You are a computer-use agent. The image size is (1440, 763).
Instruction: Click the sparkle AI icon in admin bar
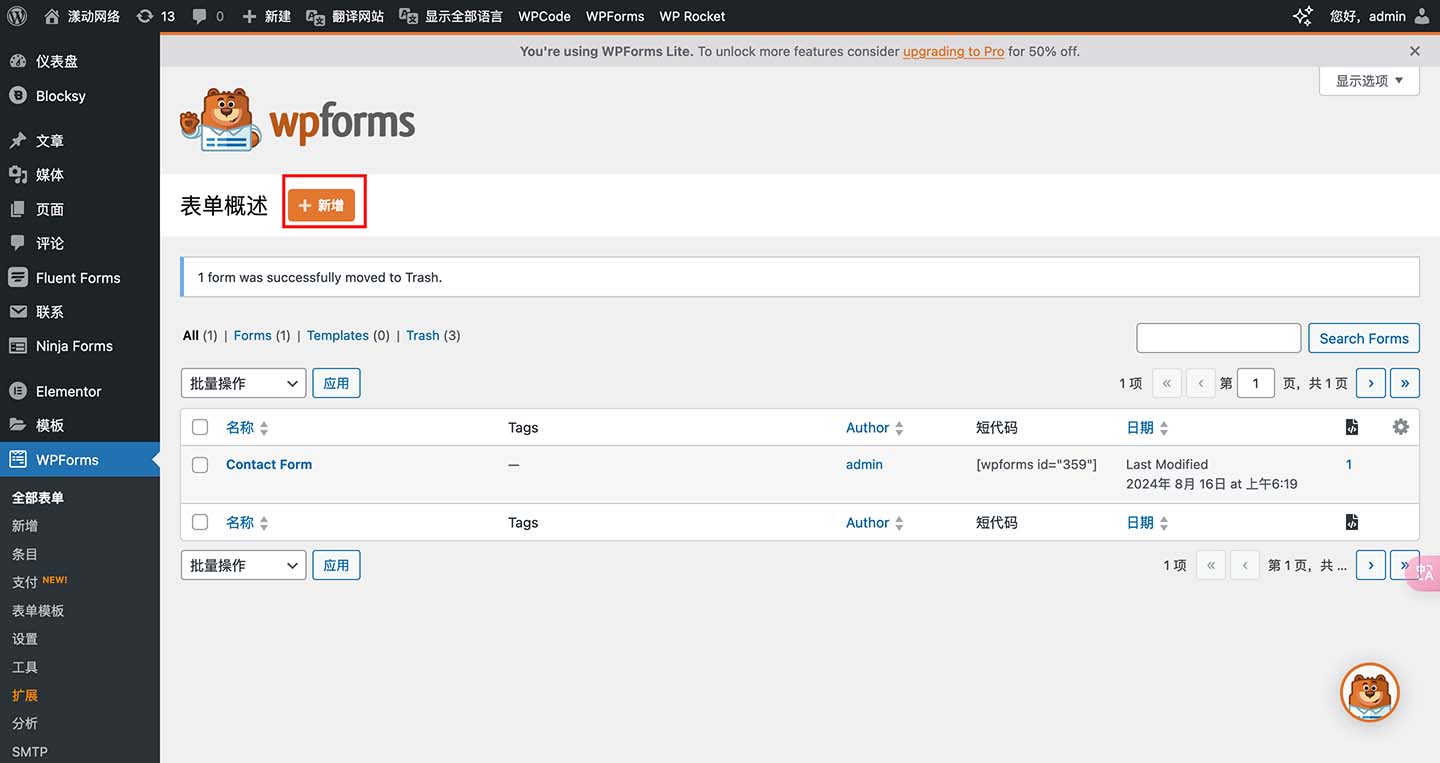click(x=1303, y=16)
